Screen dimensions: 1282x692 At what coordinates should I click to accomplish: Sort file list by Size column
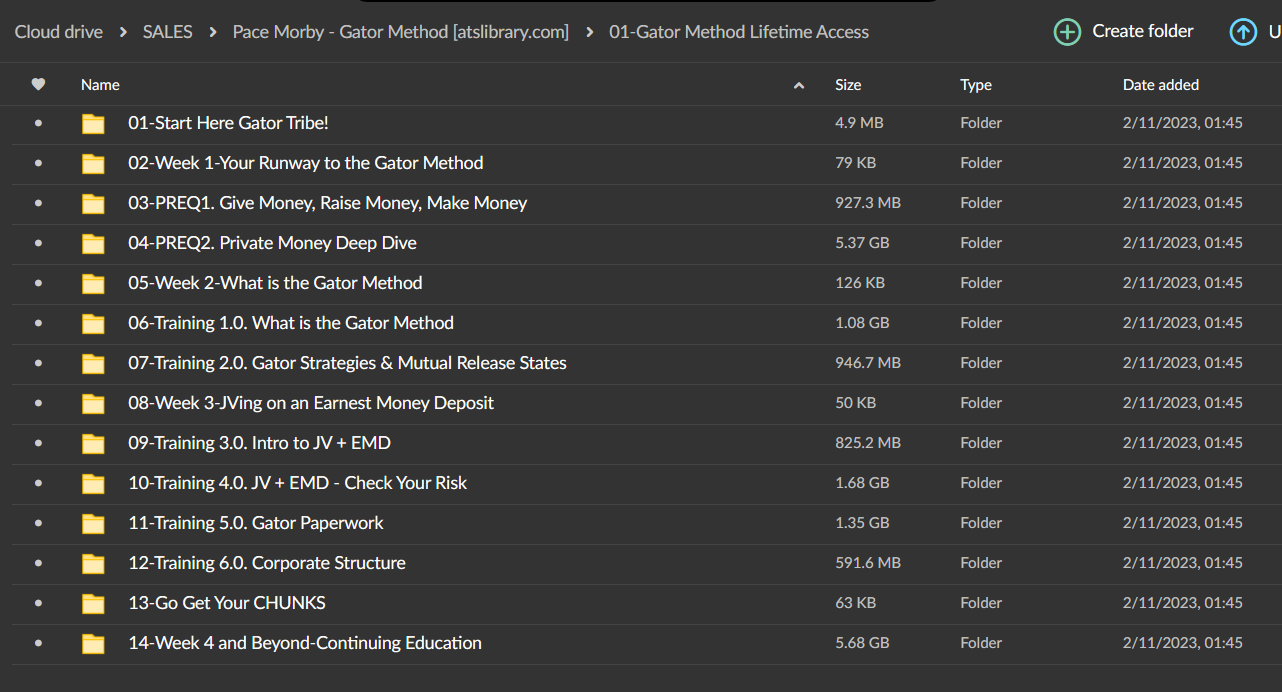pos(848,85)
